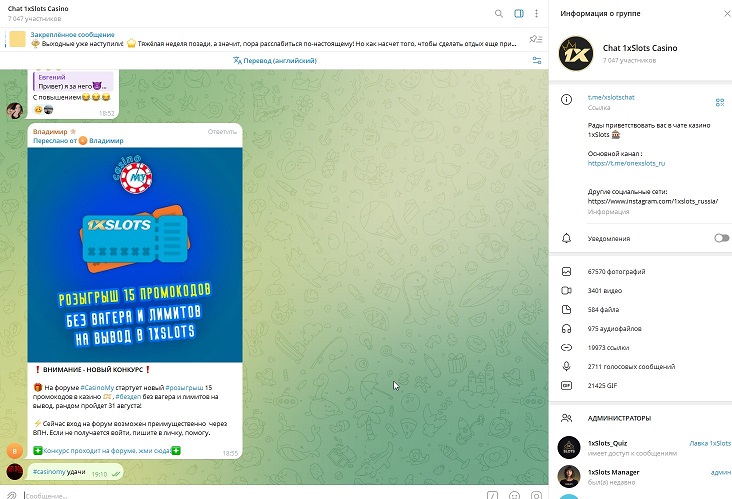Open the three-dot chat menu

tap(536, 14)
